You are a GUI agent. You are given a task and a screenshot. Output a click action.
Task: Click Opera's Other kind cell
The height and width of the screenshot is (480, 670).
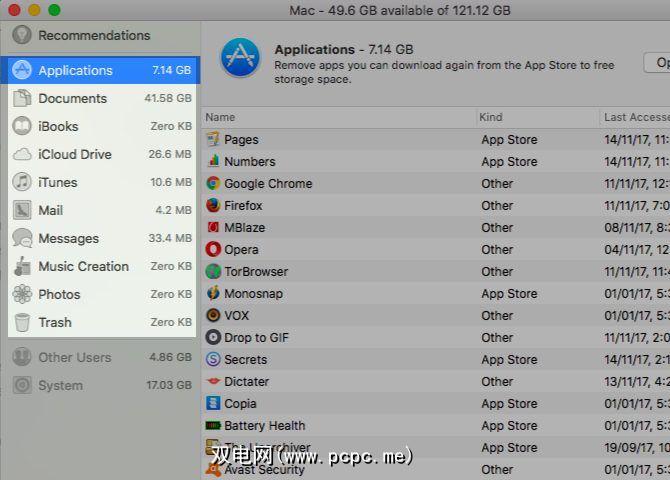[x=497, y=250]
